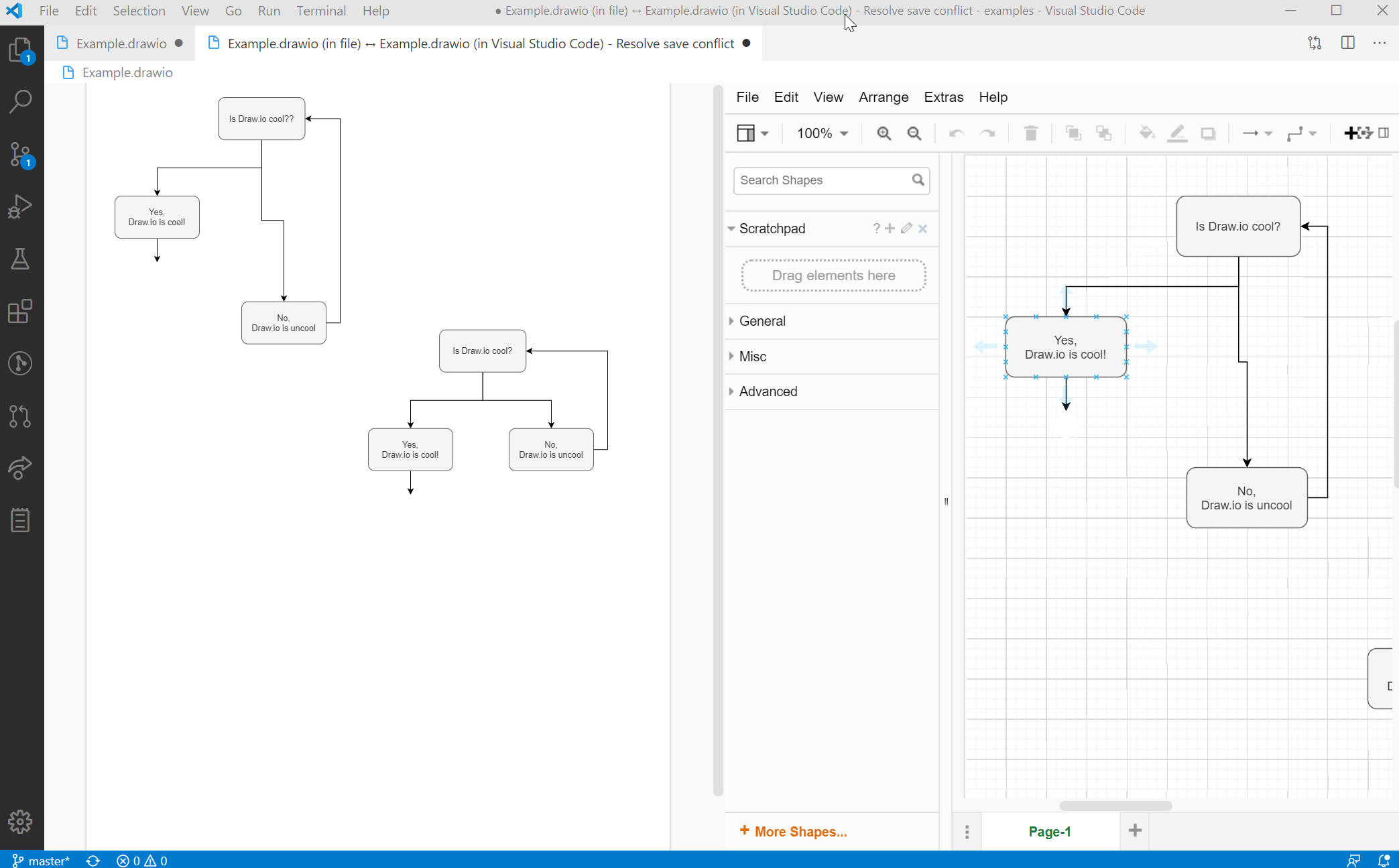Select the Zoom In tool
The width and height of the screenshot is (1399, 868).
click(884, 133)
